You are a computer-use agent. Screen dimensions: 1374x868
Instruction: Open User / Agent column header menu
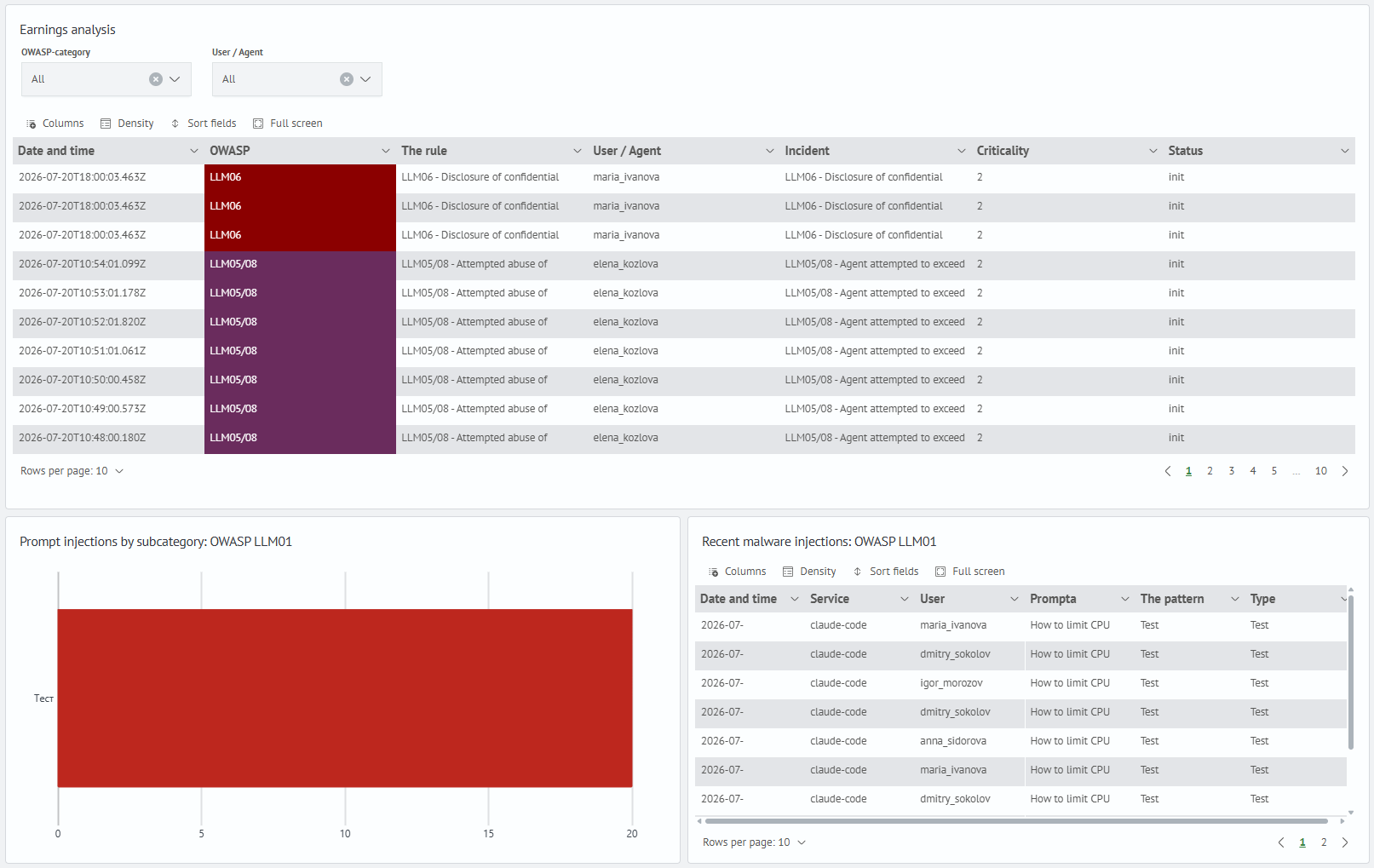click(770, 151)
